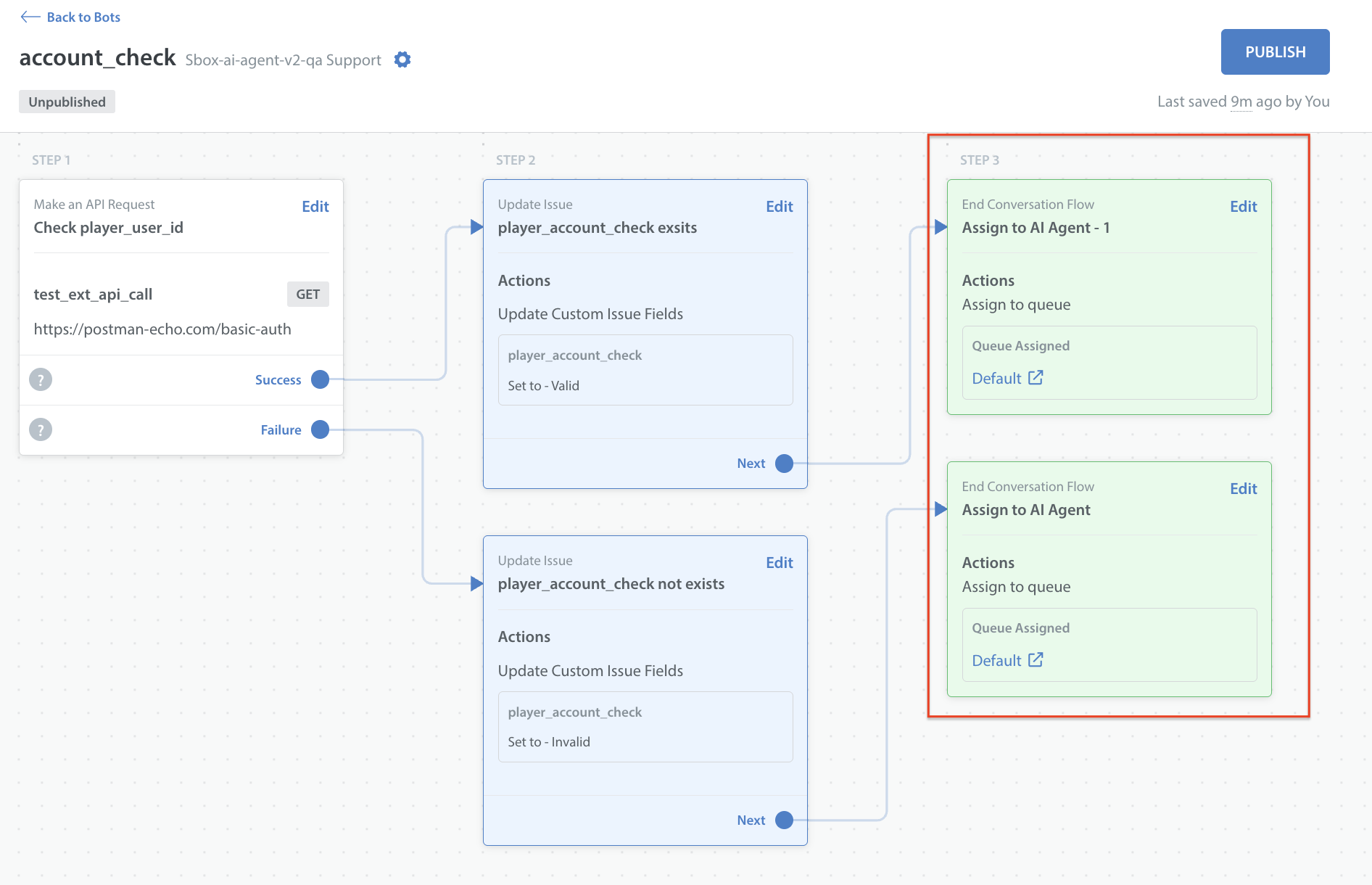Click Next connector on player_account_check exsits
The image size is (1372, 885).
(784, 464)
